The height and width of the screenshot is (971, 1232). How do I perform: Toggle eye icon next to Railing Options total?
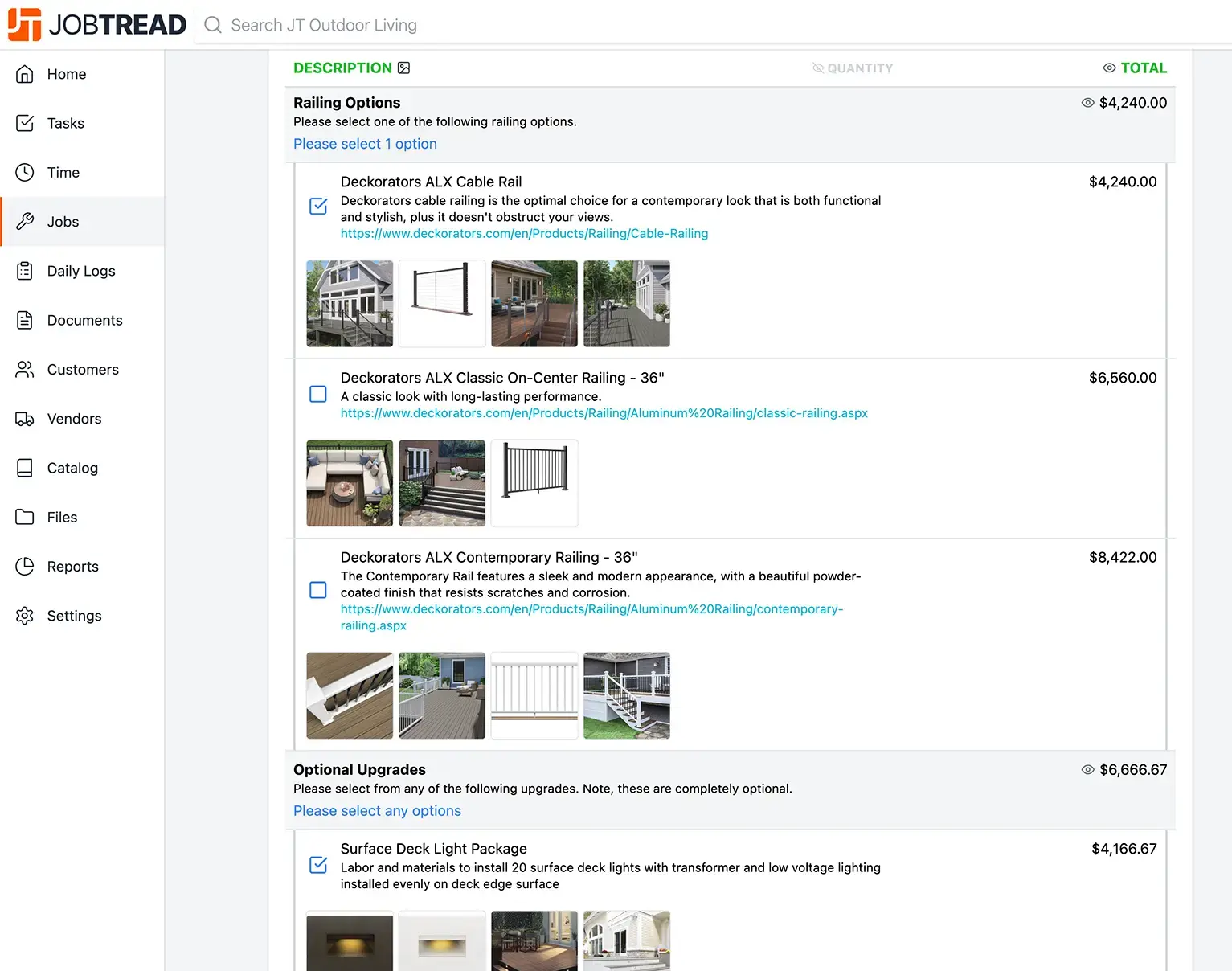[x=1087, y=103]
